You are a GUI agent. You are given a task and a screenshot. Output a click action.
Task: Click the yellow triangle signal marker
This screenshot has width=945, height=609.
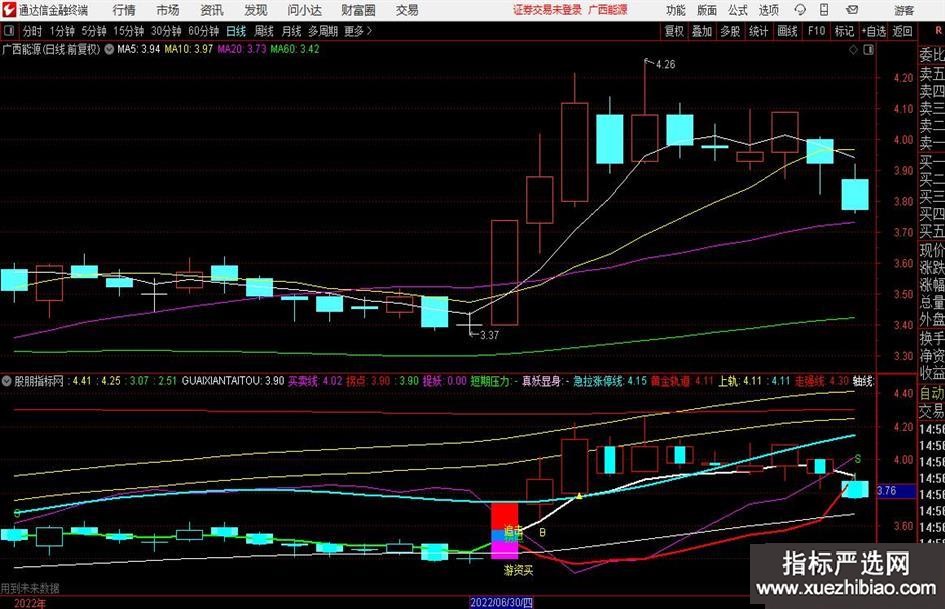click(x=579, y=496)
